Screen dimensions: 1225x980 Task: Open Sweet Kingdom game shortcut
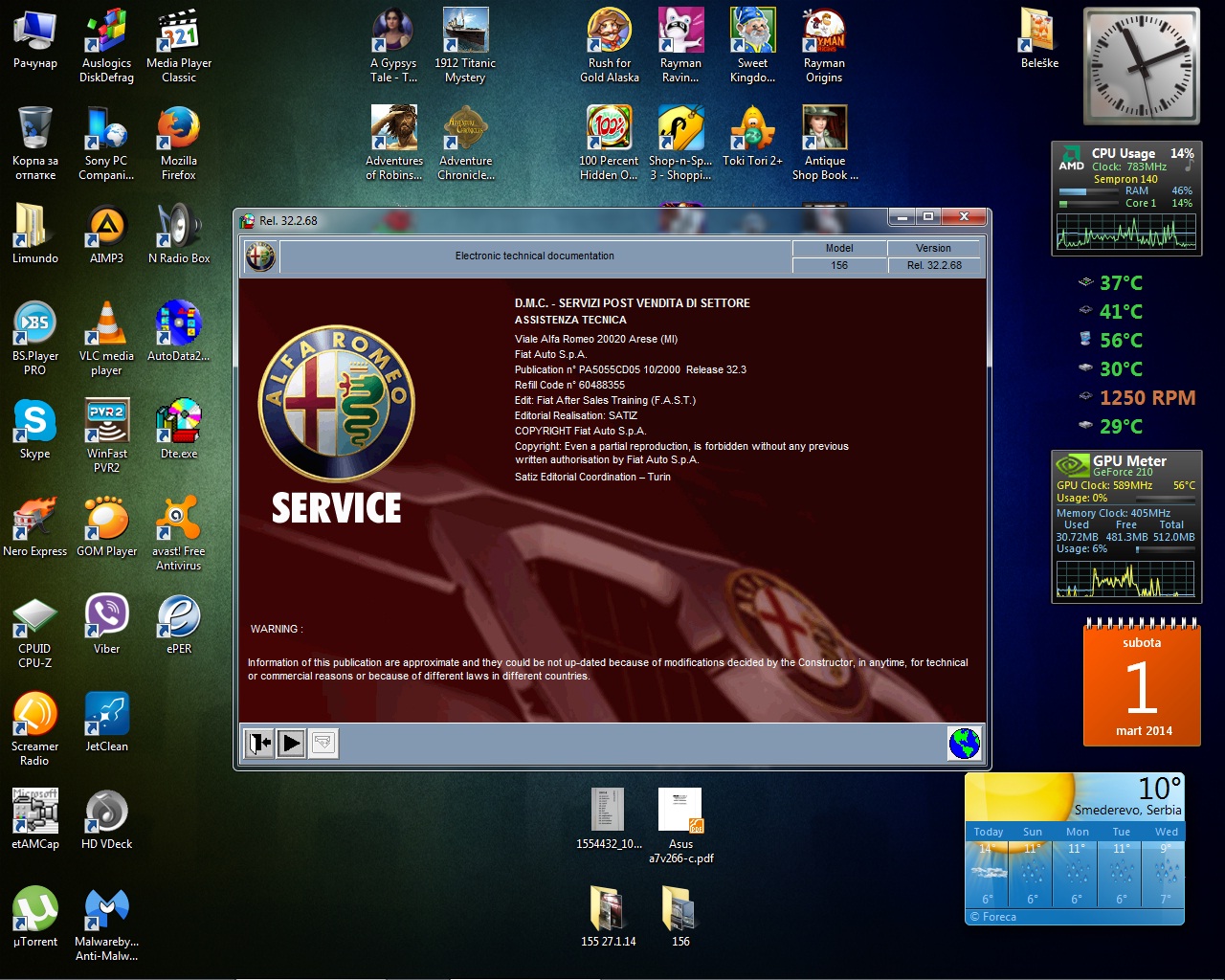tap(753, 46)
